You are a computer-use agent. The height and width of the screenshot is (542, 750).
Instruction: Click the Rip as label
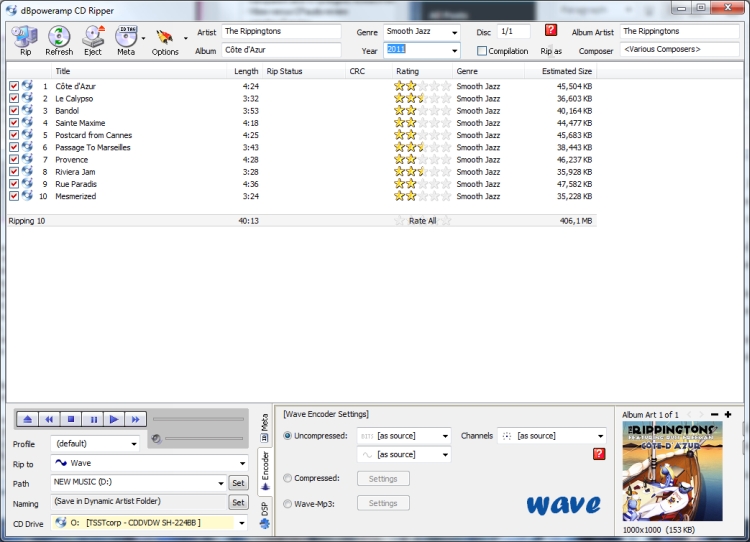tap(551, 51)
